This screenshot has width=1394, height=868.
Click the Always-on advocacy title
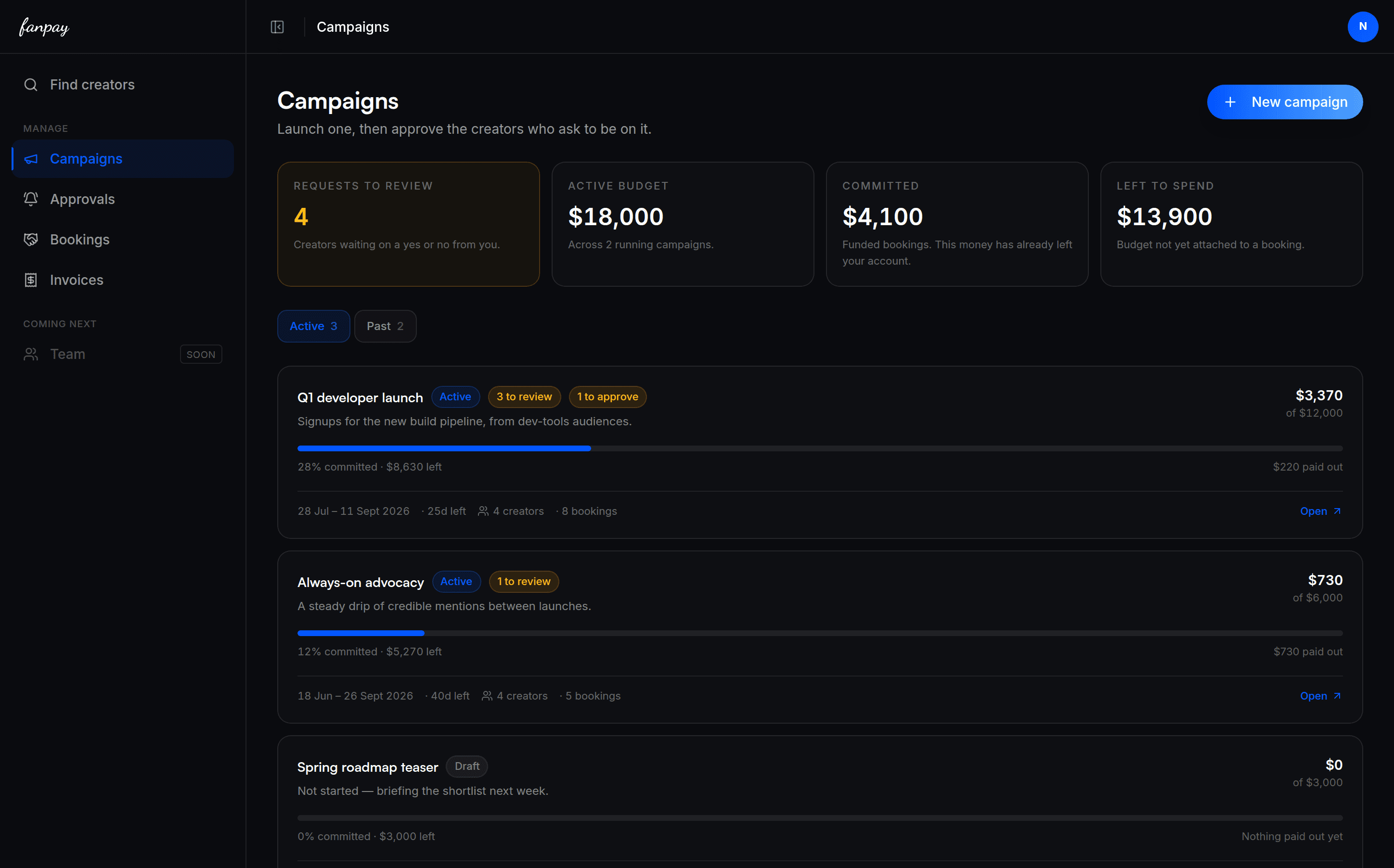361,582
